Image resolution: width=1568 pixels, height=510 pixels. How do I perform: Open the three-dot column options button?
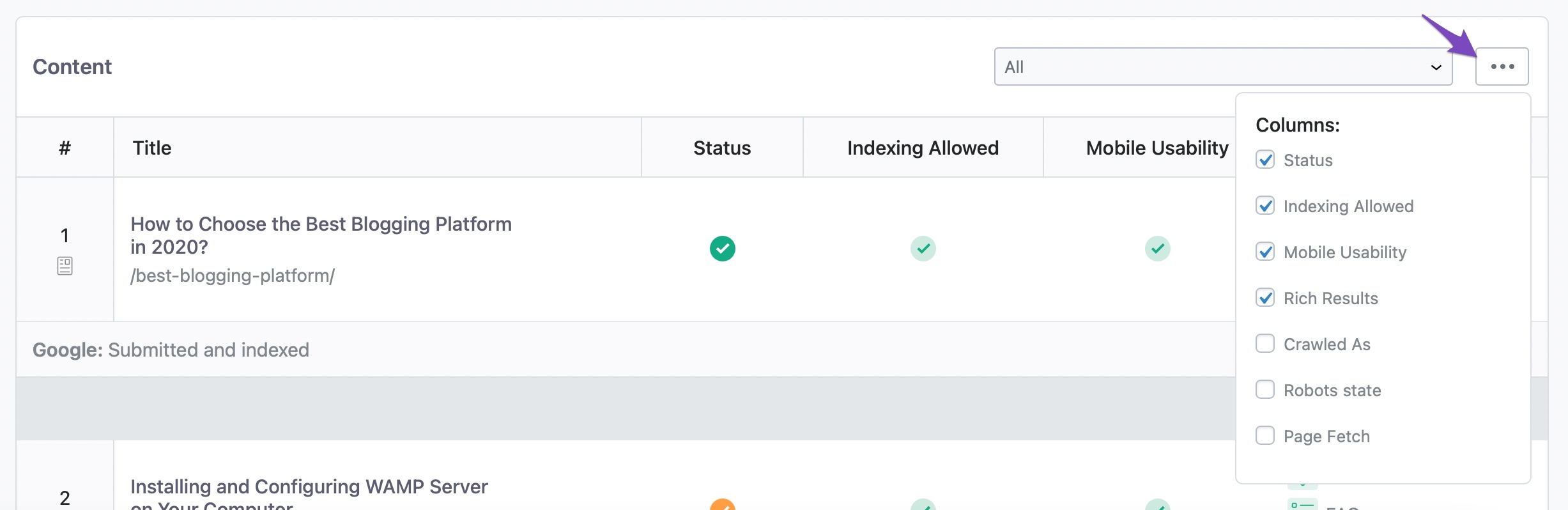[x=1502, y=66]
